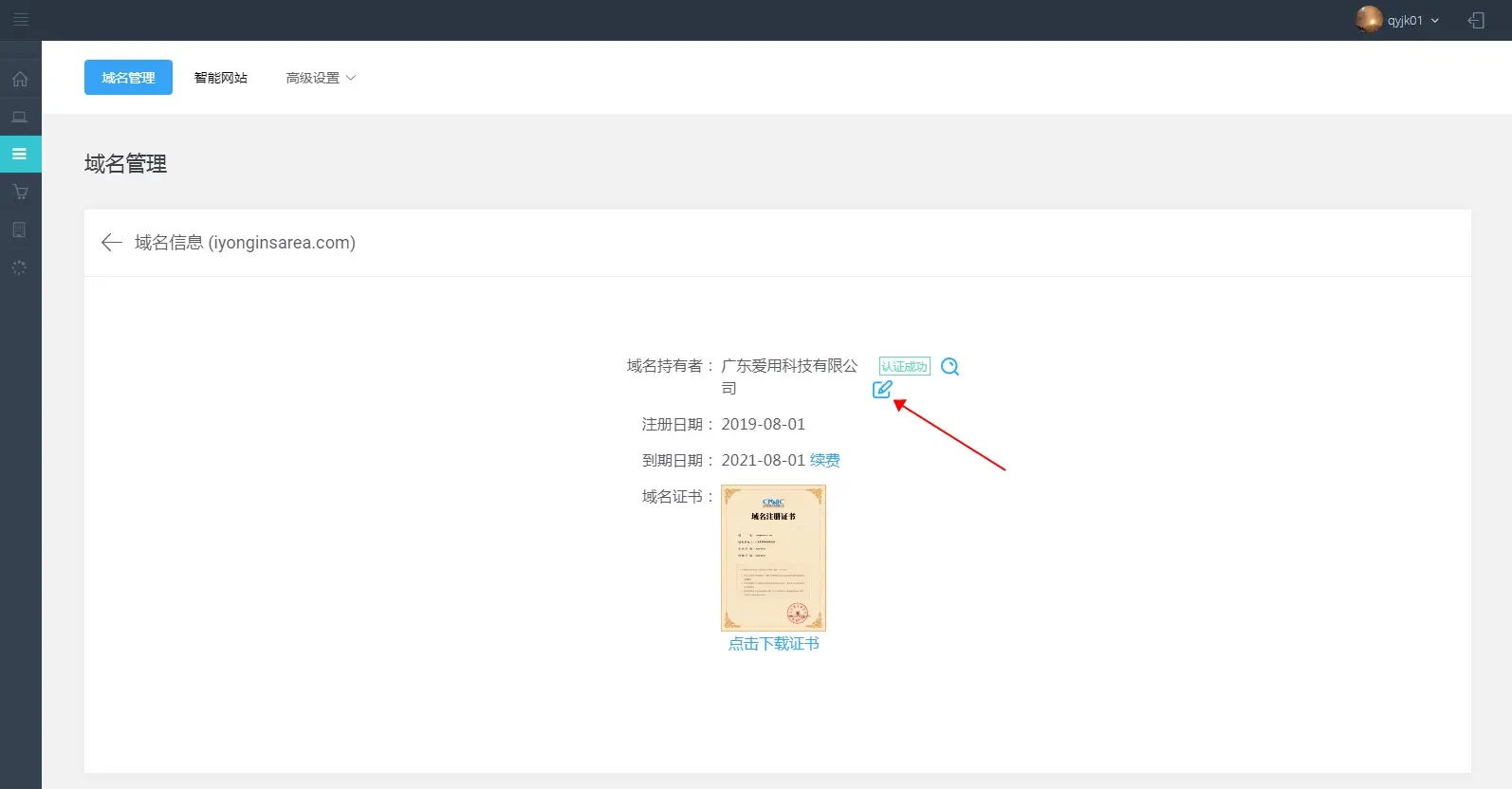Click the 点击下载证书 download link
1512x789 pixels.
pyautogui.click(x=773, y=644)
